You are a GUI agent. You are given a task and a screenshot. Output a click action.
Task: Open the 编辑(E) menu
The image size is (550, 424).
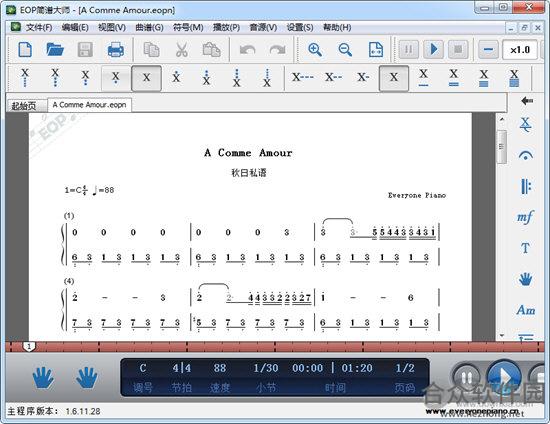pyautogui.click(x=75, y=27)
